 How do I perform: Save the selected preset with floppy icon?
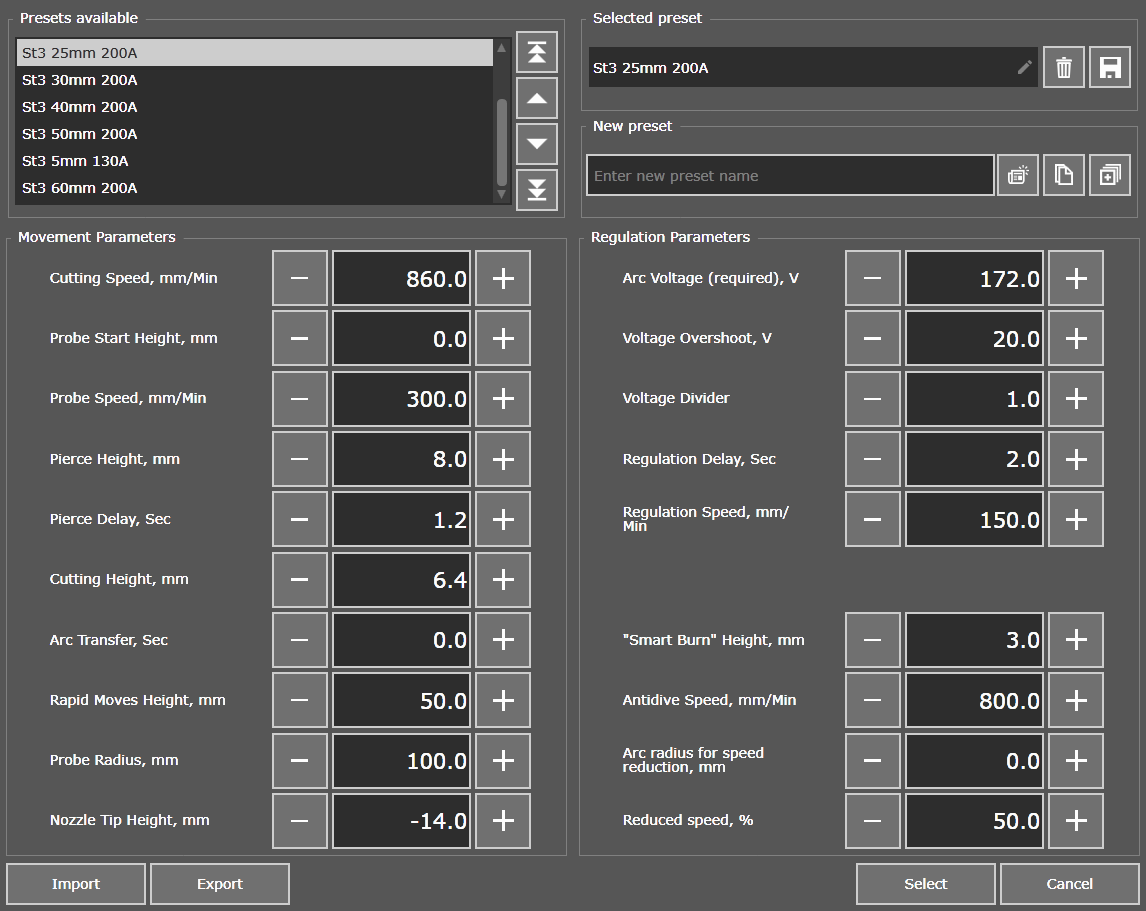(1109, 68)
